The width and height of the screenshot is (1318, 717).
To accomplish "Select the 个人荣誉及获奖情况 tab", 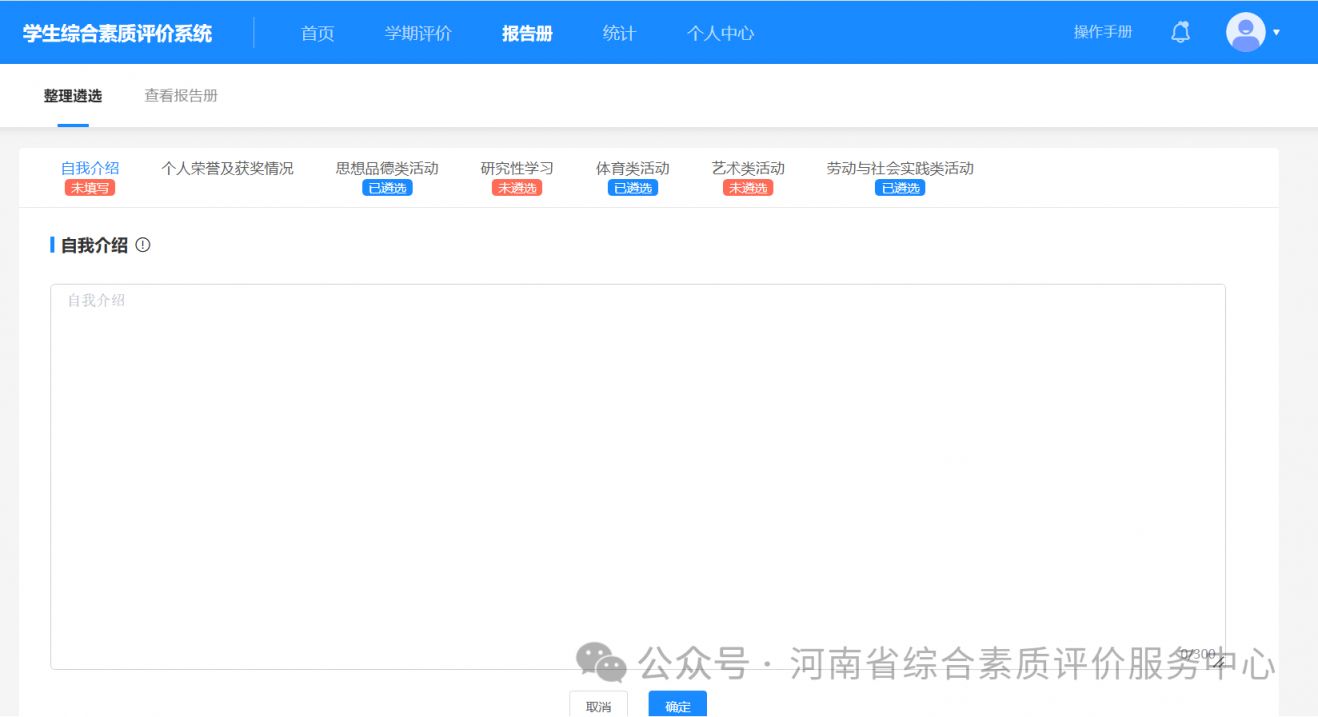I will [x=228, y=168].
